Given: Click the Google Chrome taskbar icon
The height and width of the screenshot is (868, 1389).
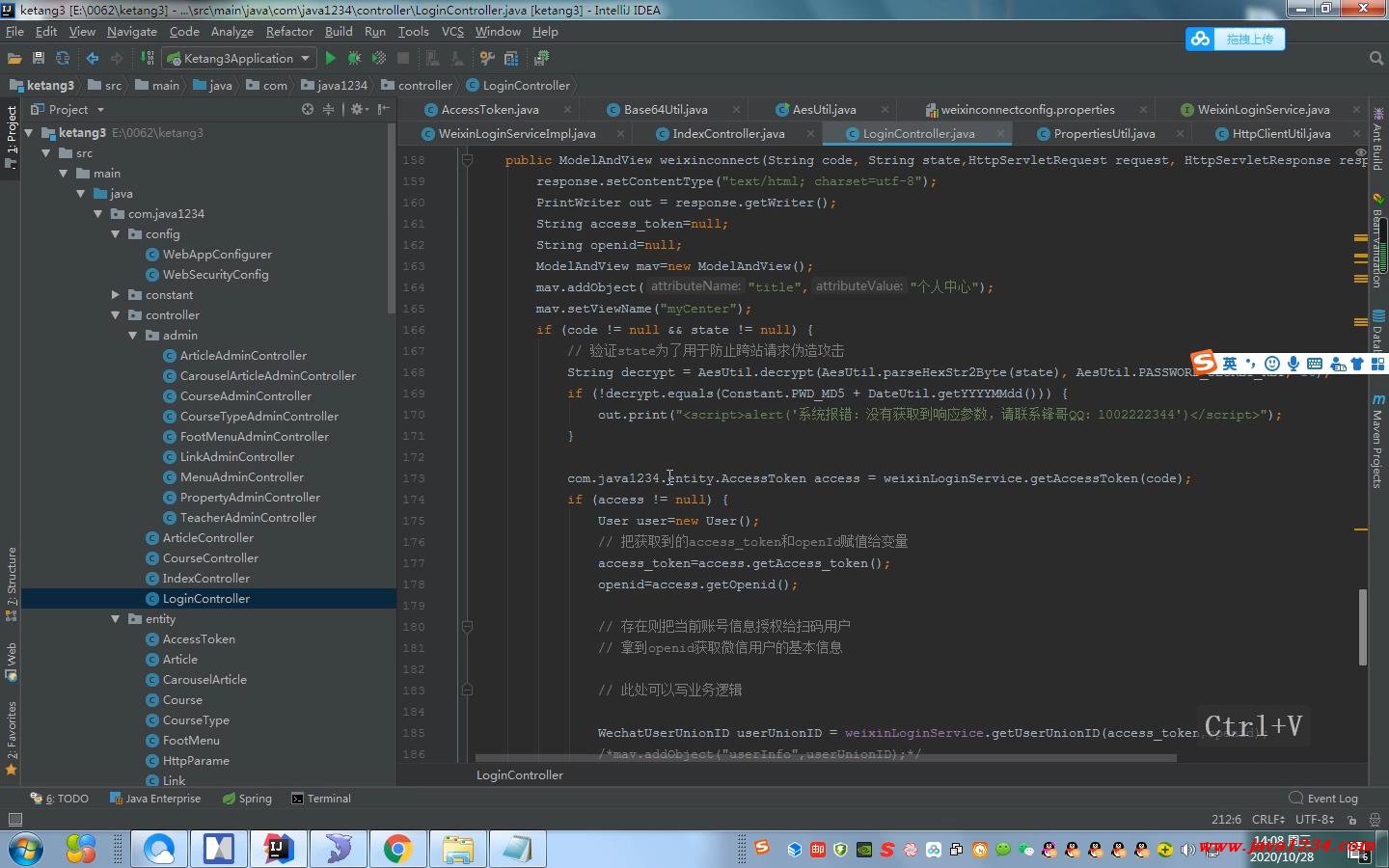Looking at the screenshot, I should point(397,849).
